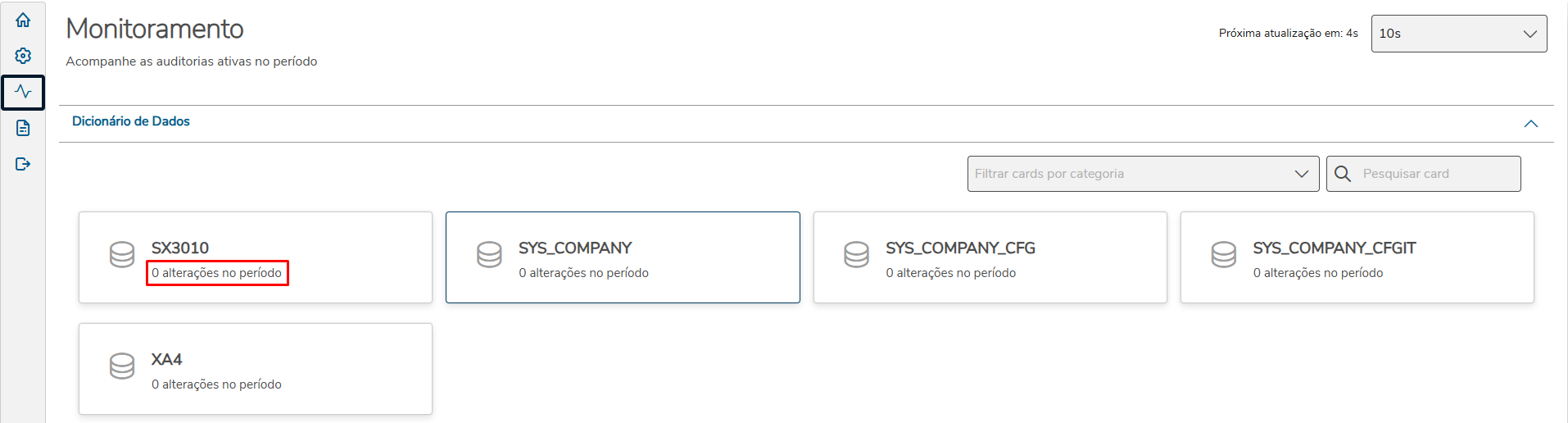Click the XA4 database icon
Image resolution: width=1568 pixels, height=423 pixels.
(122, 366)
